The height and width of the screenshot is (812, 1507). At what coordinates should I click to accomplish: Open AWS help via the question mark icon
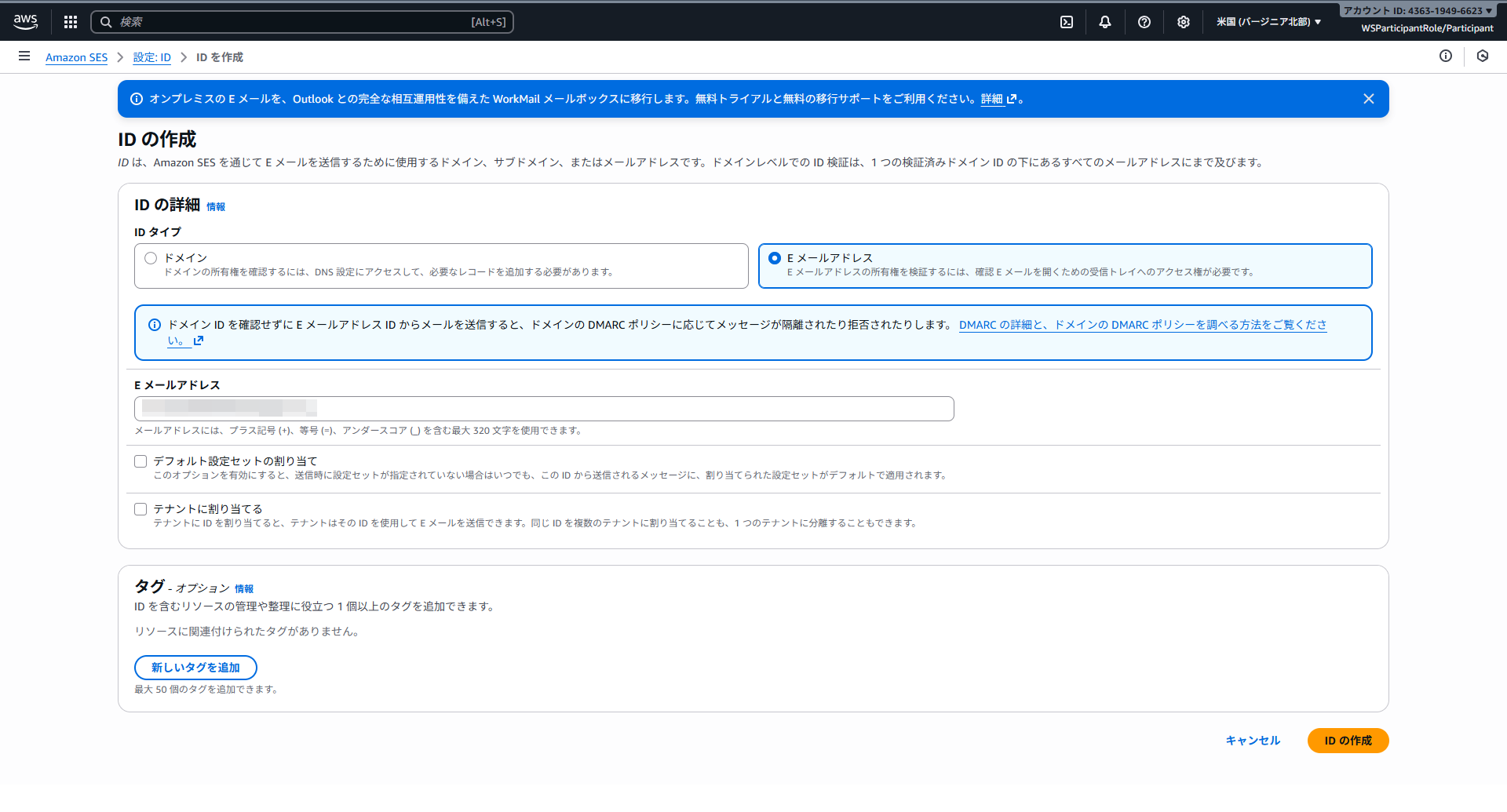1144,21
